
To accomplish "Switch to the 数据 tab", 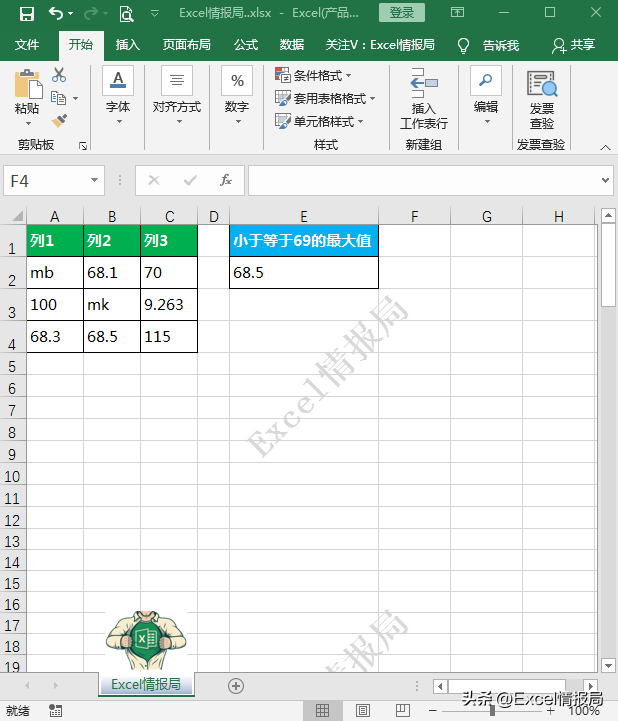I will tap(292, 45).
